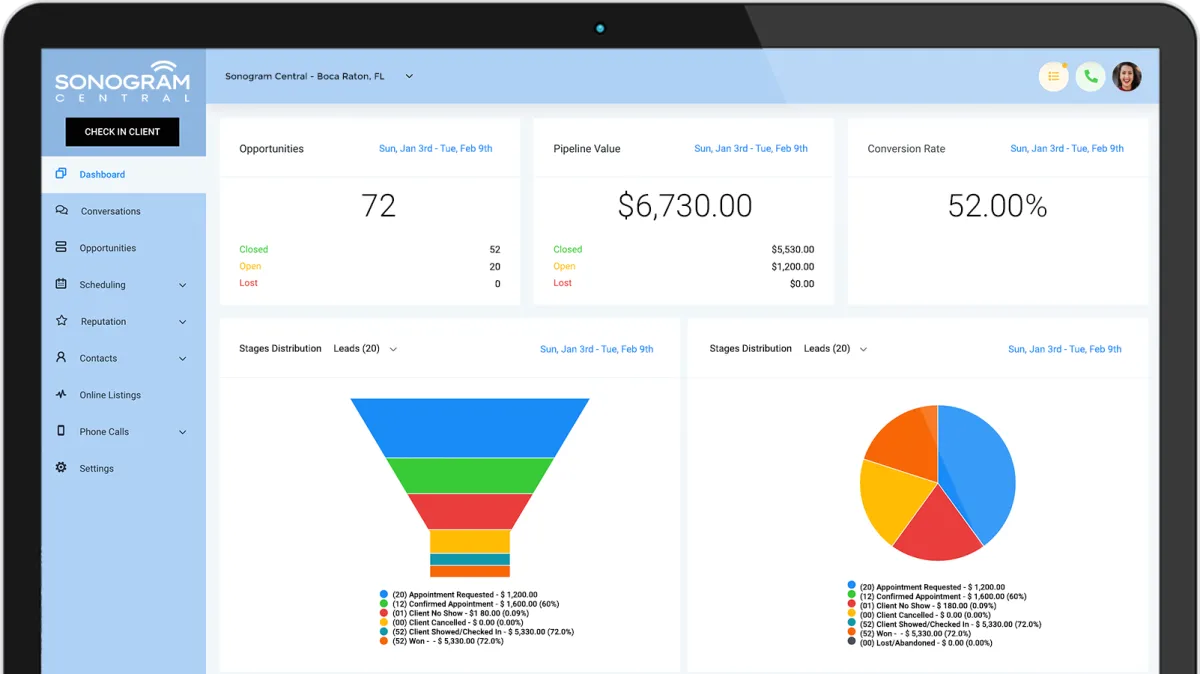Click the Reputation star icon

point(61,321)
